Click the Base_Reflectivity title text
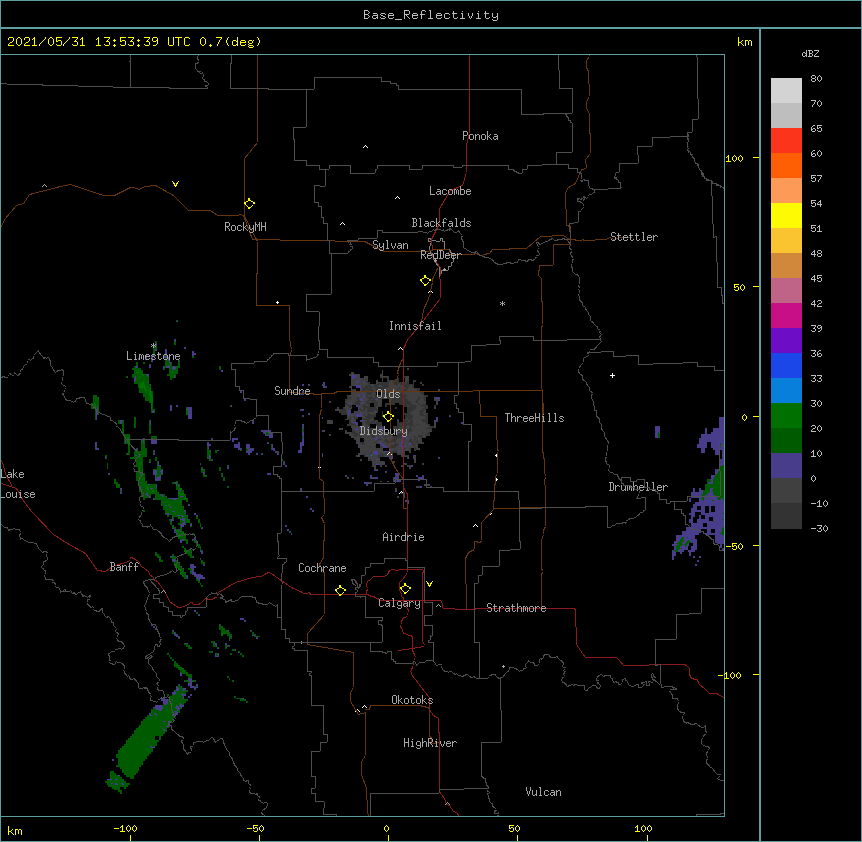The width and height of the screenshot is (862, 842). (x=431, y=15)
